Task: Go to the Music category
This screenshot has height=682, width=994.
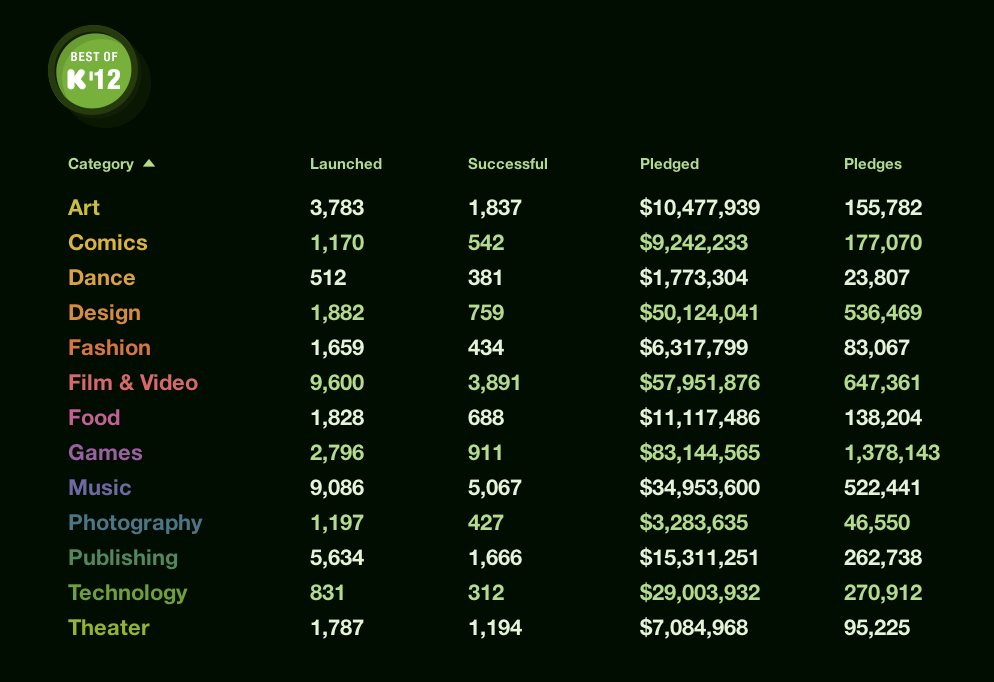Action: 99,488
